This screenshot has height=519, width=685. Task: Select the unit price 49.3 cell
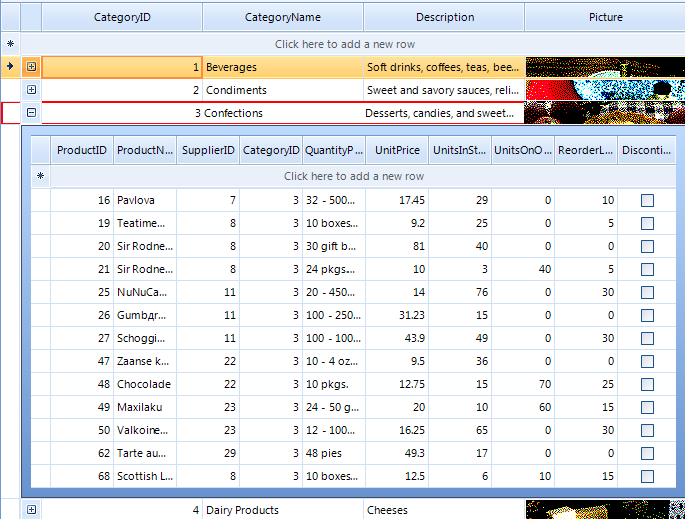coord(397,453)
